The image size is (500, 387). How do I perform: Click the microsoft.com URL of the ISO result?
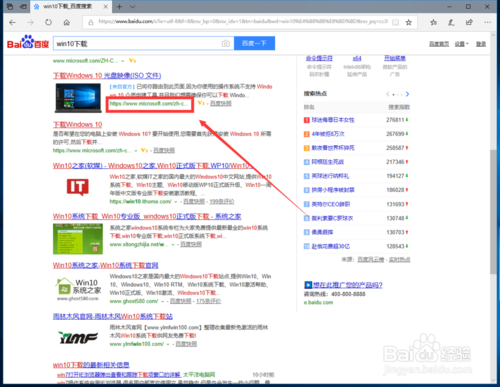(149, 104)
